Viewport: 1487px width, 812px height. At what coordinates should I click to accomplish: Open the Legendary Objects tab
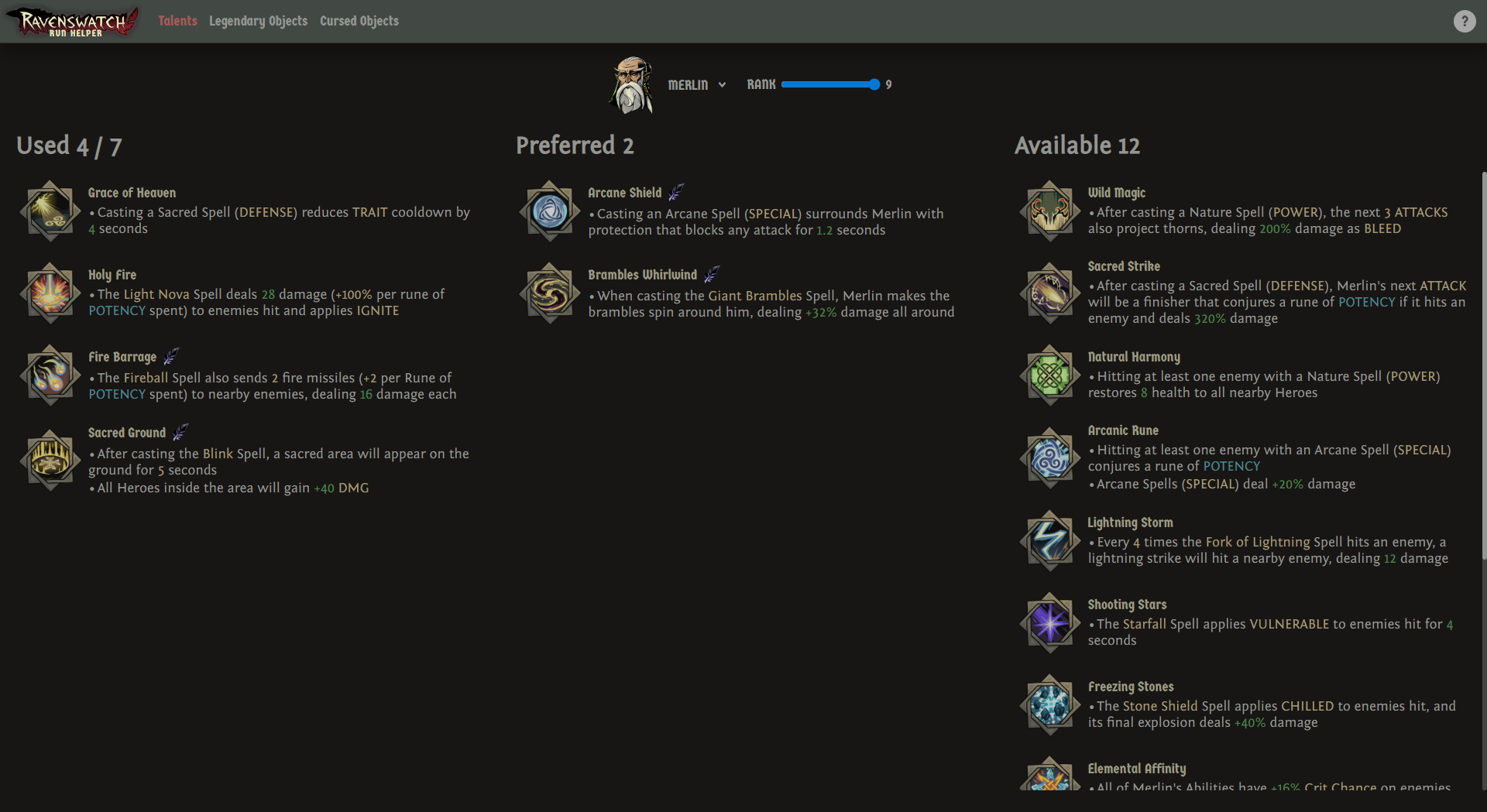[258, 21]
